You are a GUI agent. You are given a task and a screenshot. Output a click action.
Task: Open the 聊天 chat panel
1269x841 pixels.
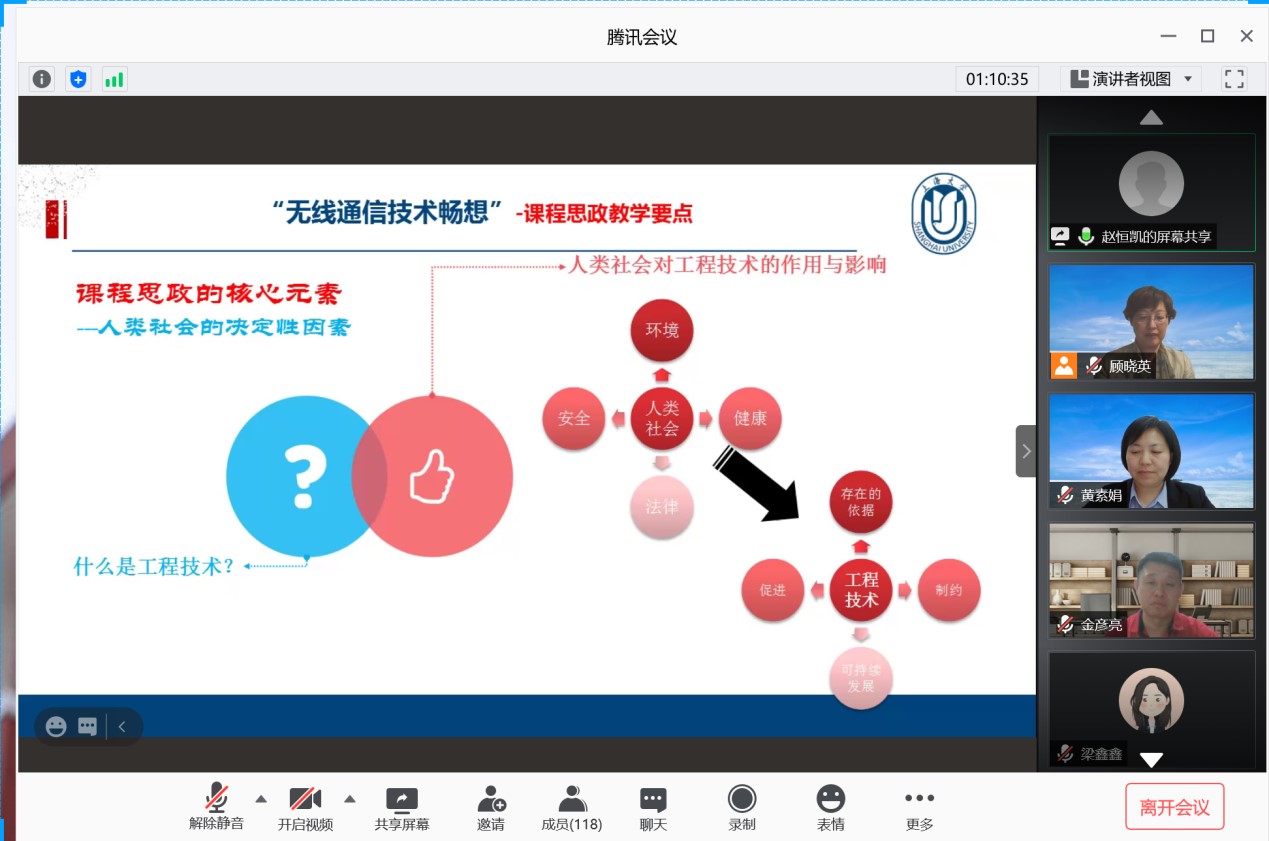[653, 808]
